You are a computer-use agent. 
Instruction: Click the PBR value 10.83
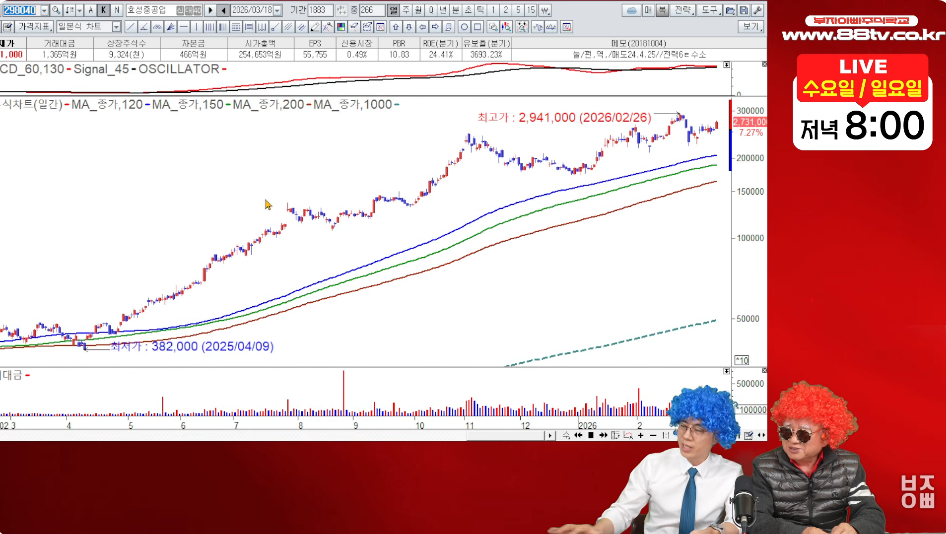pos(399,54)
